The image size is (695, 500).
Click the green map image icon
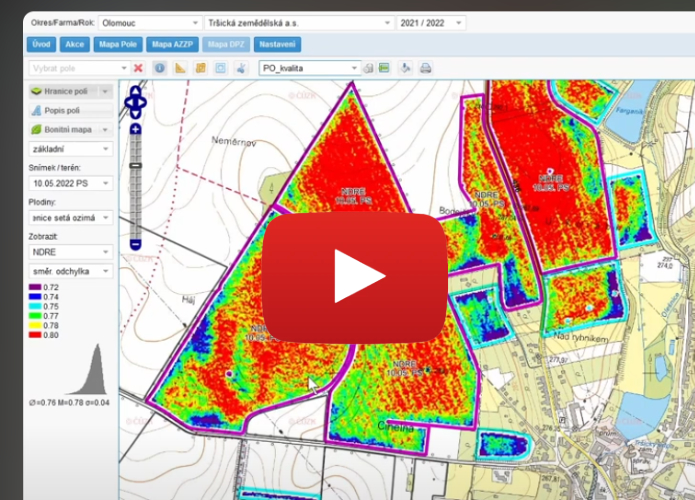click(x=384, y=68)
